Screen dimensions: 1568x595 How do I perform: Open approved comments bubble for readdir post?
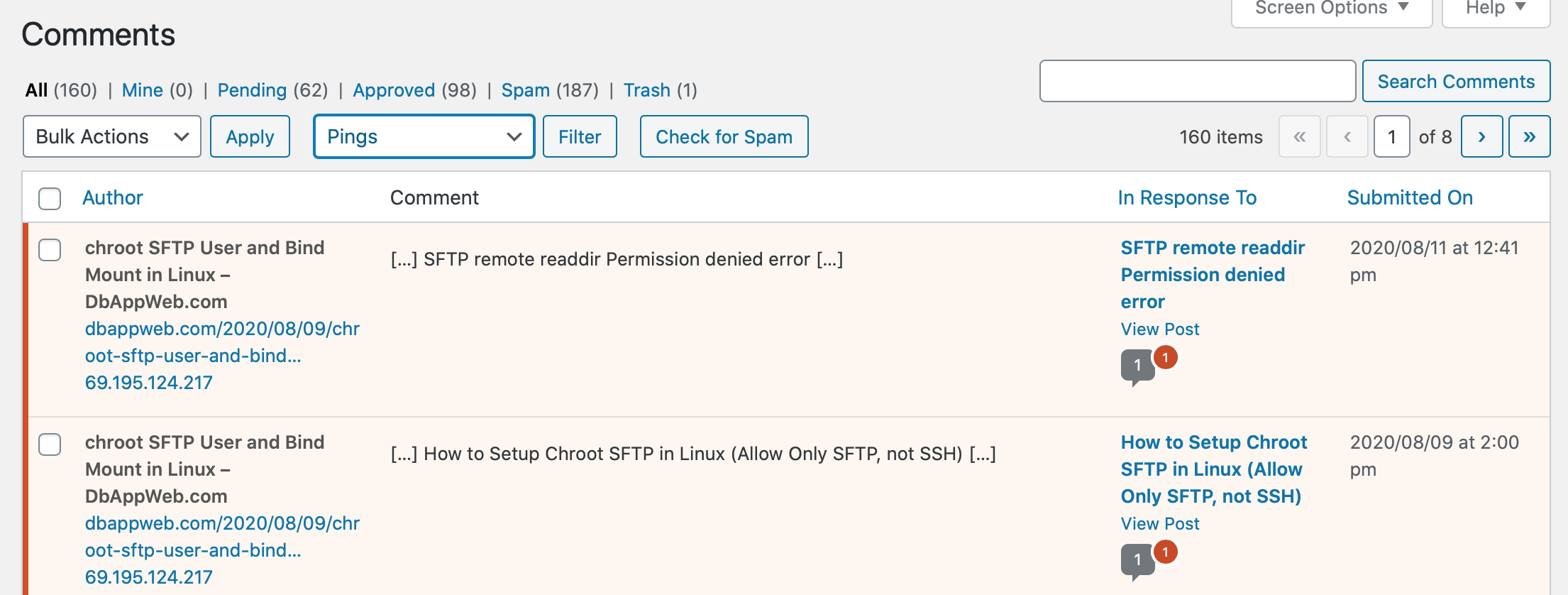coord(1137,366)
